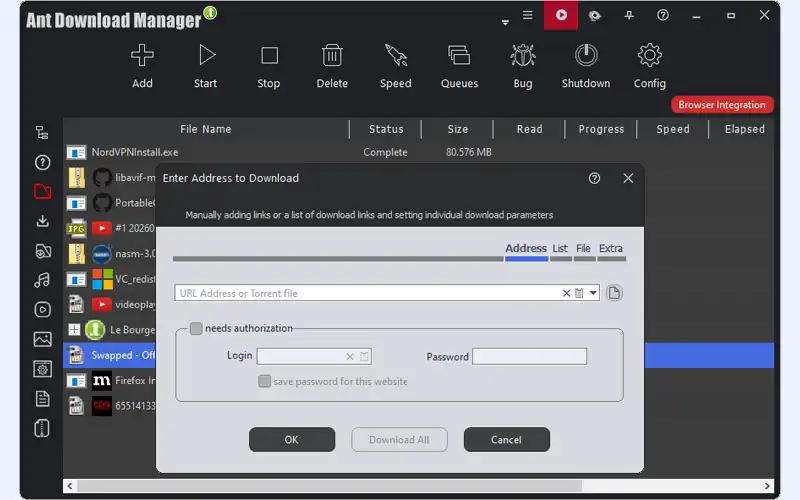This screenshot has height=500, width=800.
Task: Switch to the List tab
Action: point(560,248)
